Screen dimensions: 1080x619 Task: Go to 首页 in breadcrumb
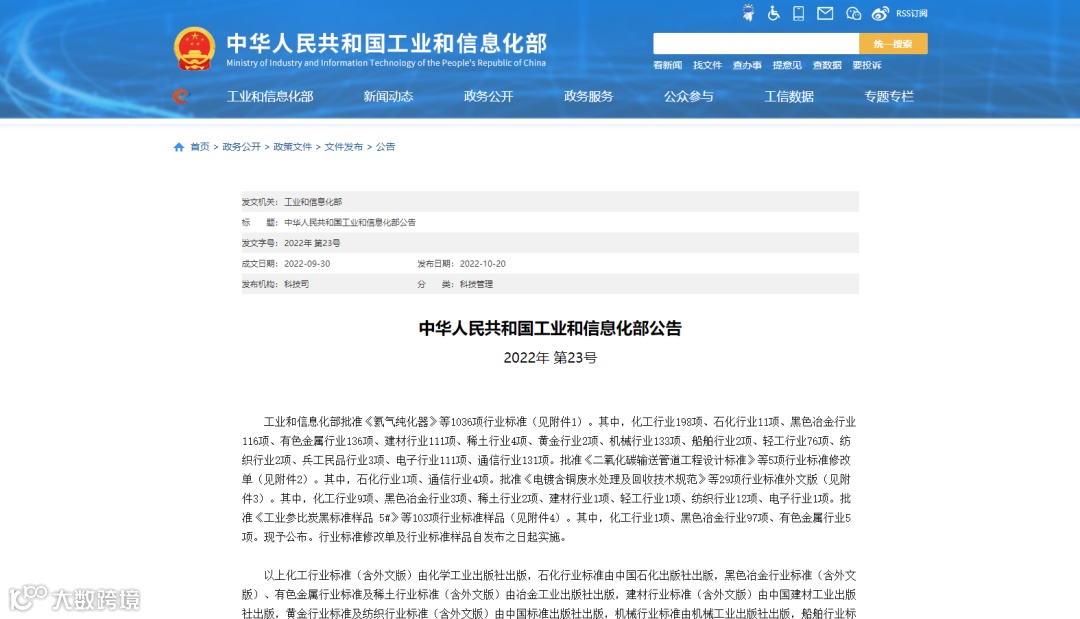[x=200, y=147]
